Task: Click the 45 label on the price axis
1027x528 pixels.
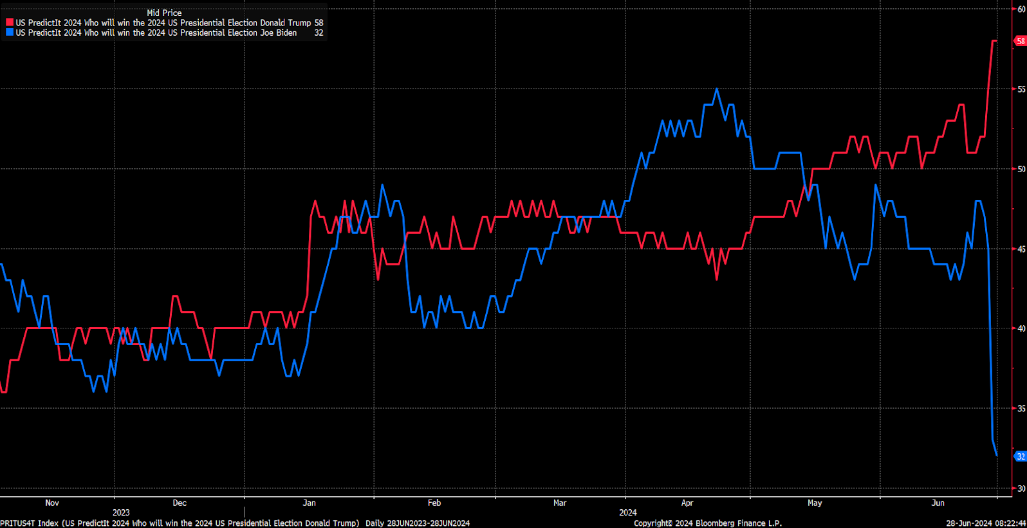Action: point(1020,248)
